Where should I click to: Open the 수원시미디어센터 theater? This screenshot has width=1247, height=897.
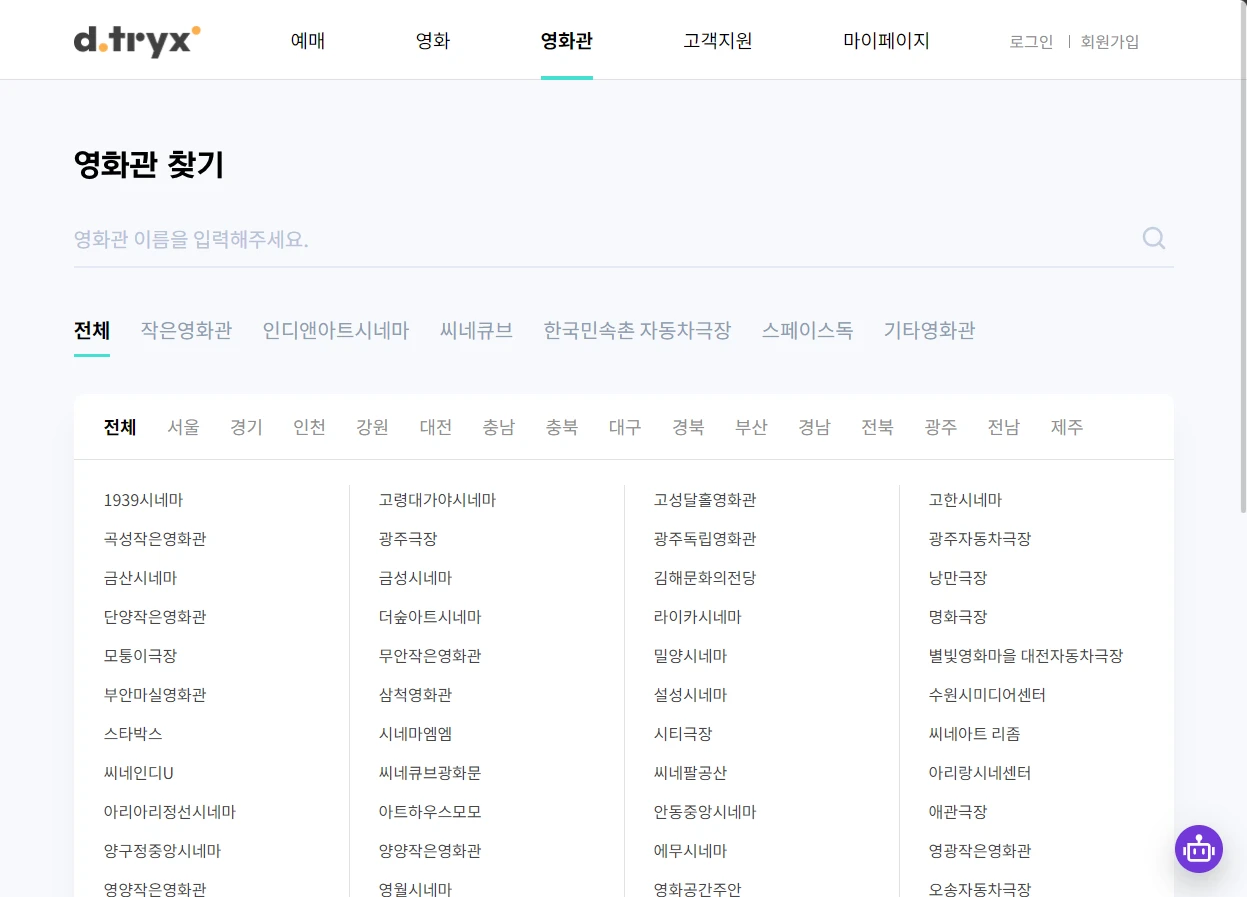(987, 695)
